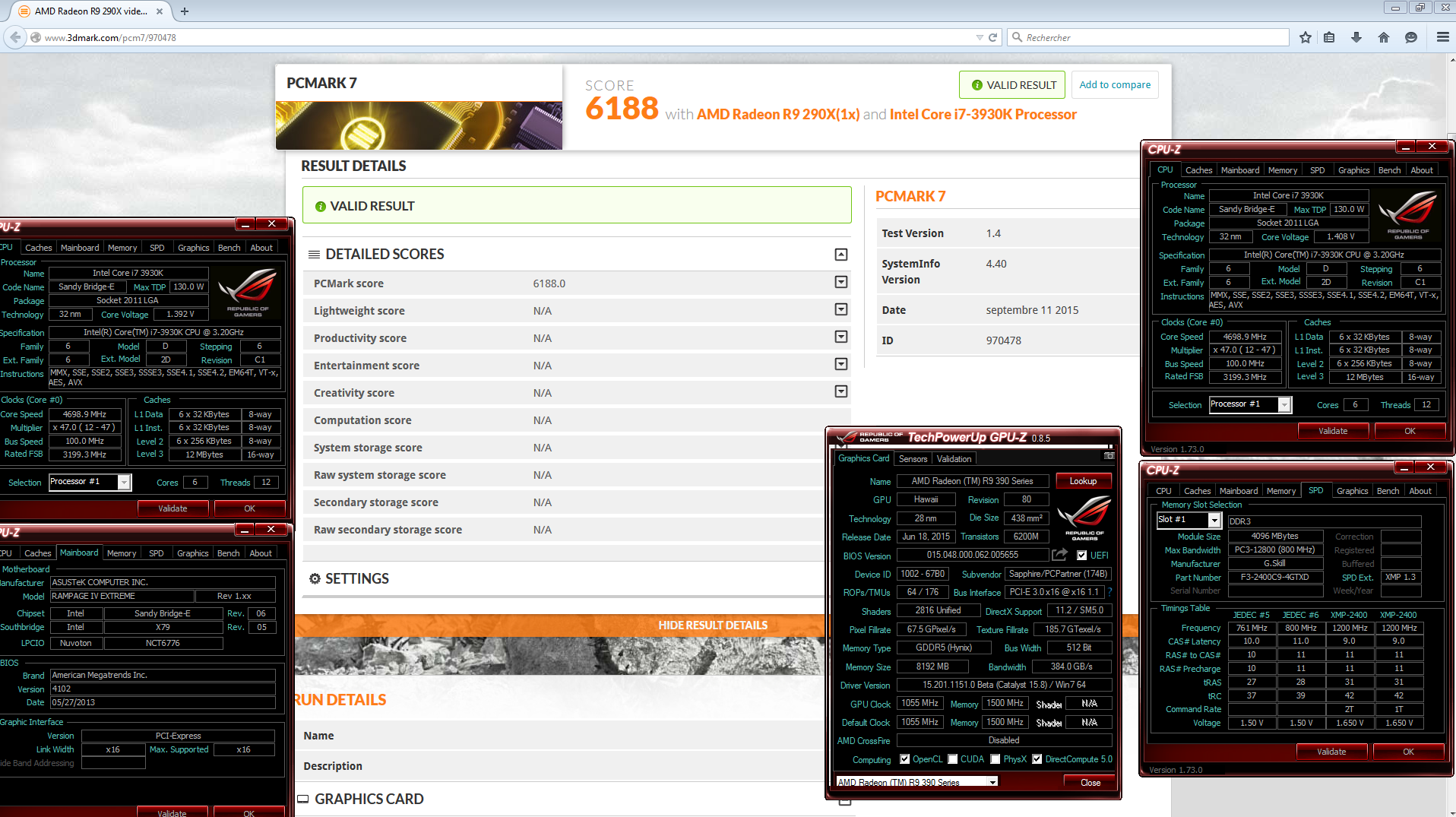Open the Slot #1 dropdown in CPU-Z SPD
1456x817 pixels.
click(1214, 521)
